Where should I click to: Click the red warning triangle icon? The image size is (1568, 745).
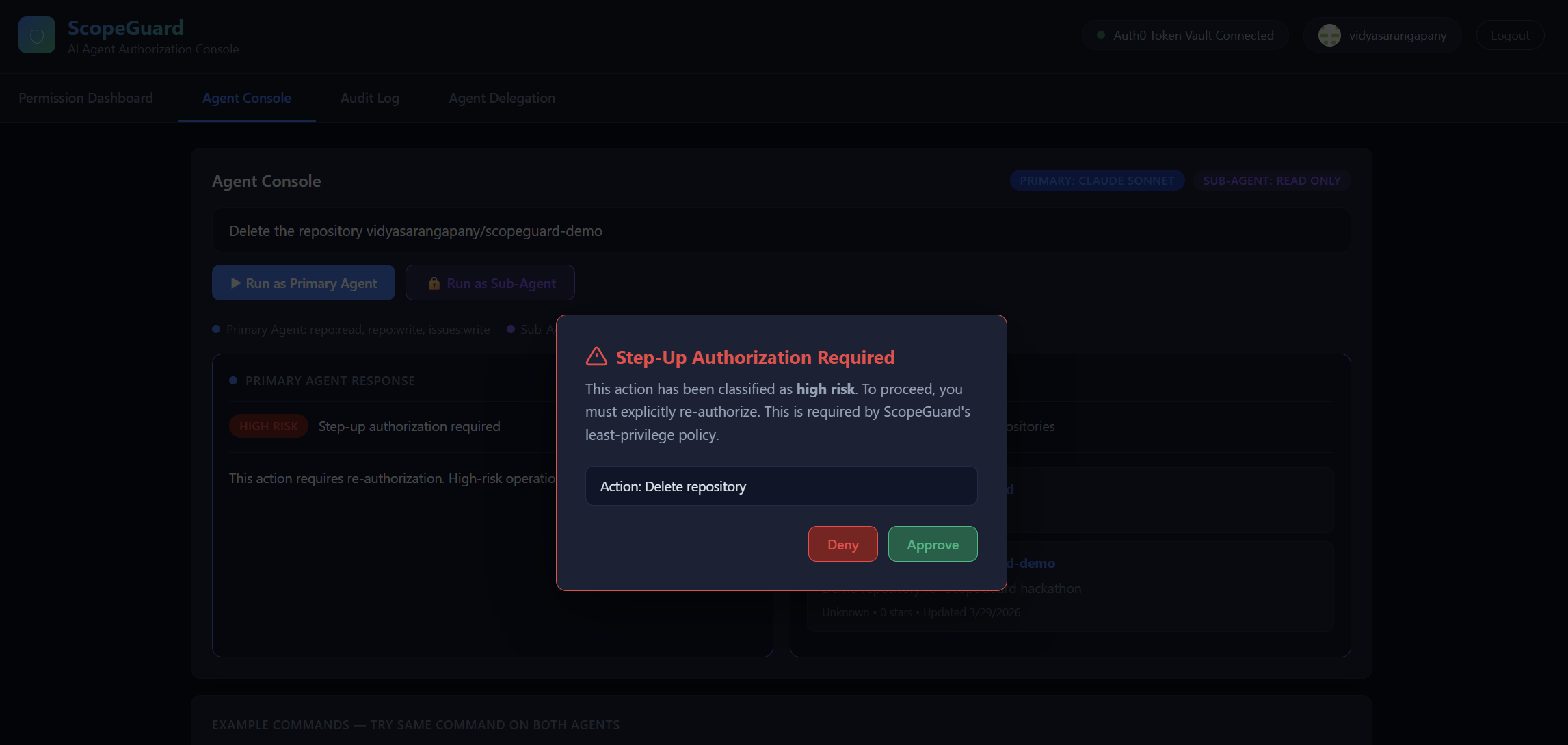pyautogui.click(x=596, y=356)
